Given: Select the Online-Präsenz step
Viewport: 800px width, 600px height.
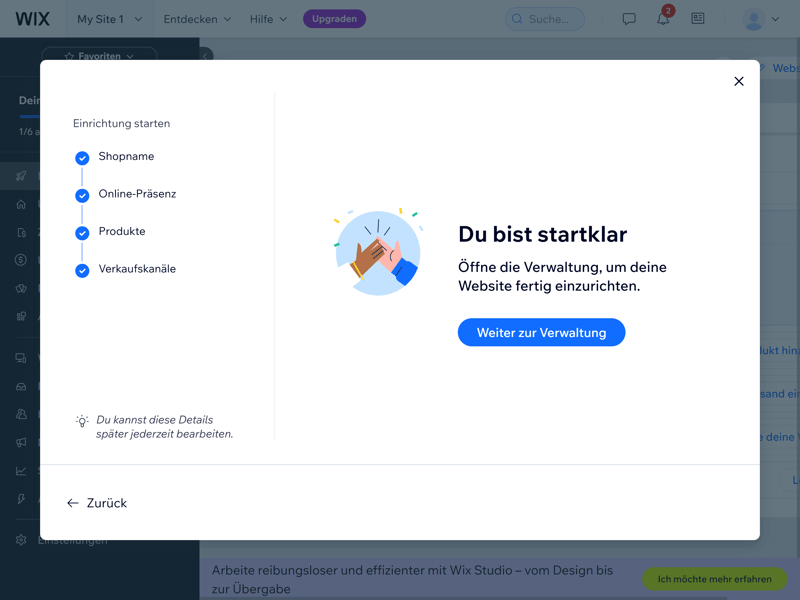Looking at the screenshot, I should click(x=137, y=194).
